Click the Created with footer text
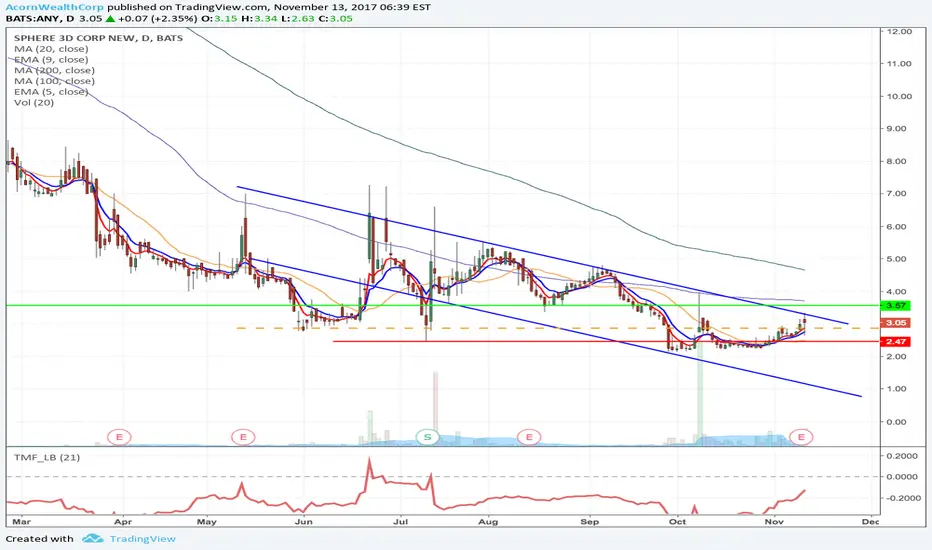932x550 pixels. click(39, 539)
